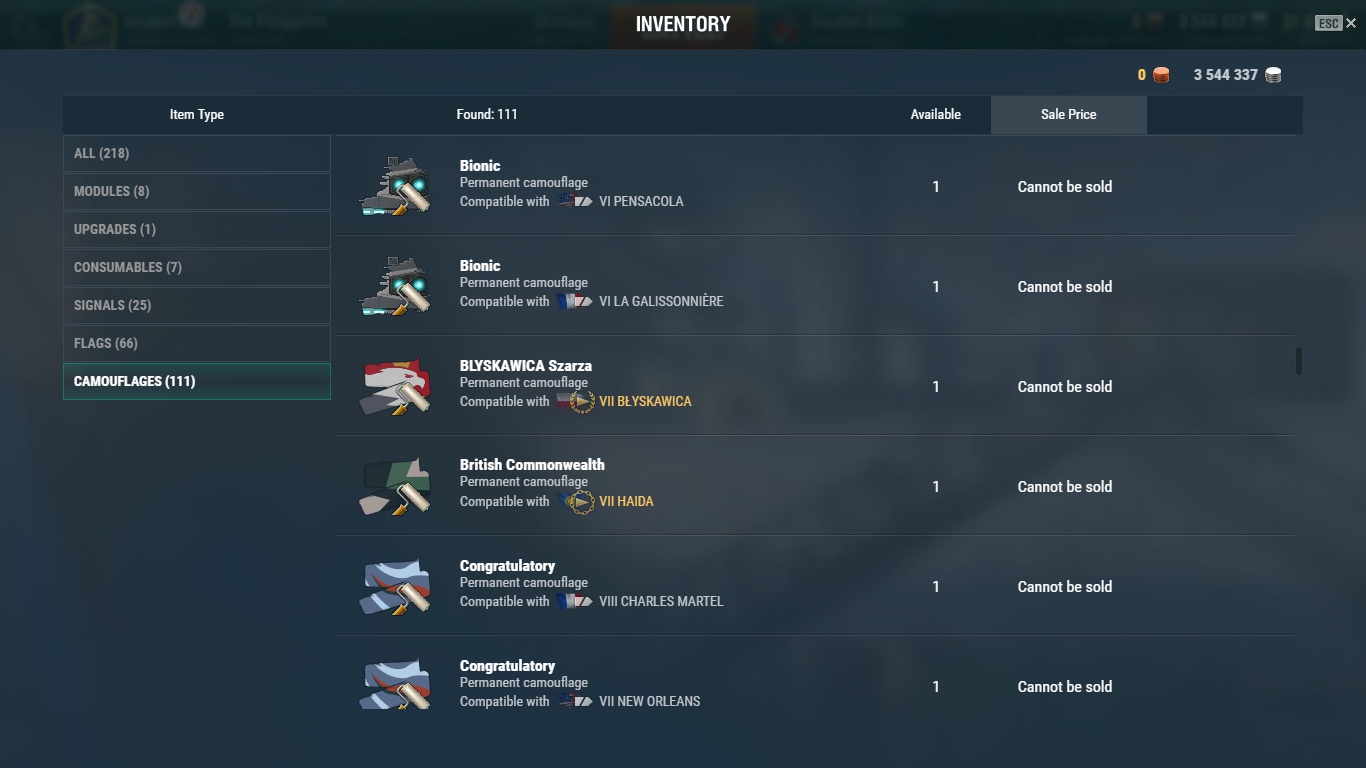Screen dimensions: 1366x768
Task: View the FLAGS (66) category
Action: [197, 343]
